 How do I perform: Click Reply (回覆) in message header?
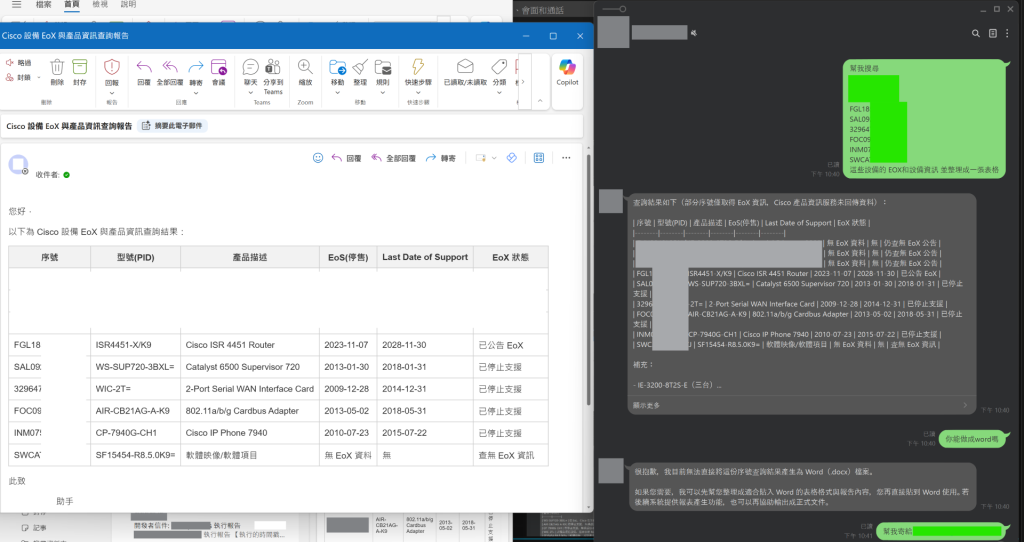[x=347, y=158]
